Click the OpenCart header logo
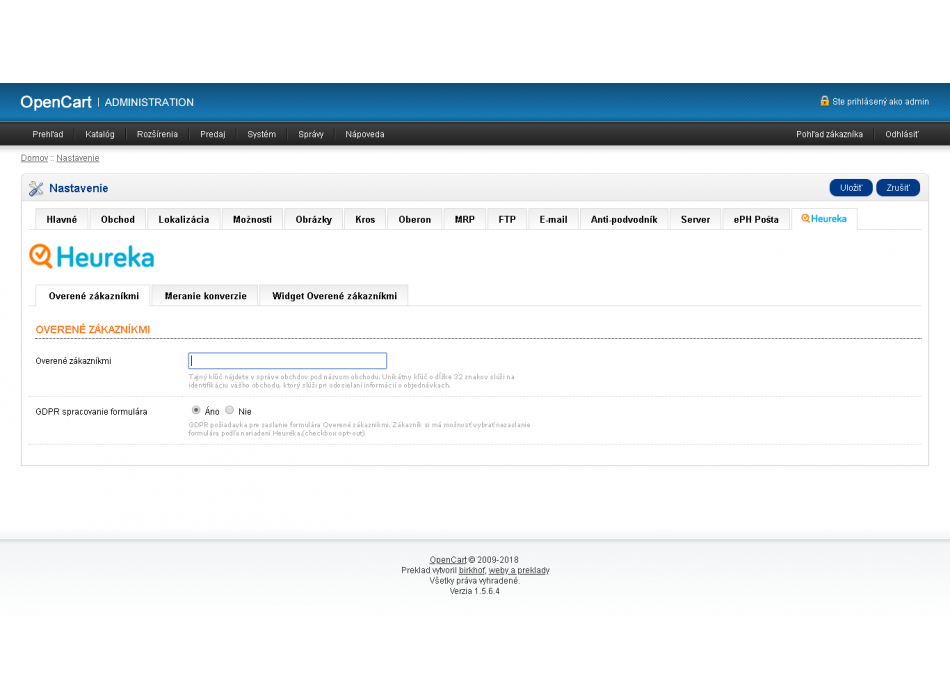 56,102
